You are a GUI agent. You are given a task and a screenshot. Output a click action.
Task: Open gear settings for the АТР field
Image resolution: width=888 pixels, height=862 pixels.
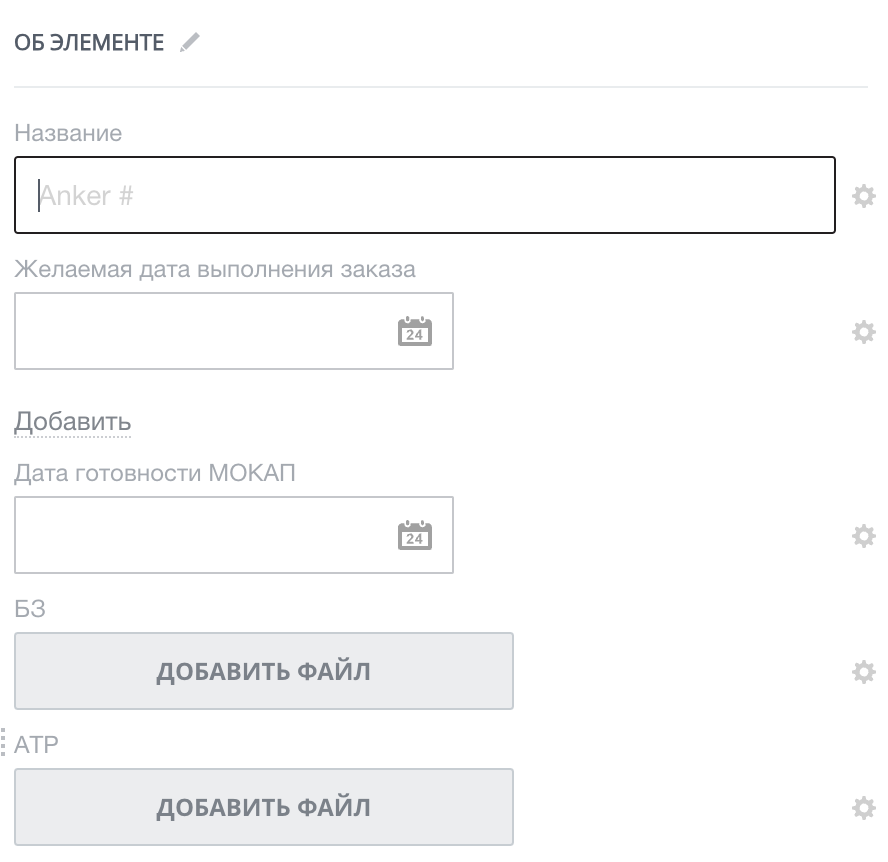pos(862,808)
